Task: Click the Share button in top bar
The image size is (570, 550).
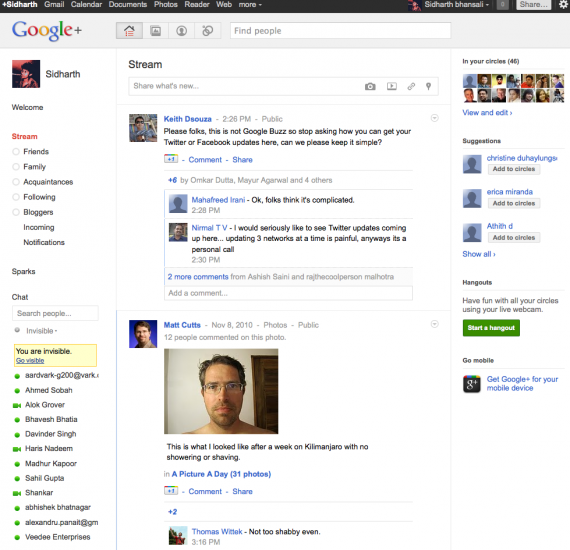Action: (x=533, y=4)
